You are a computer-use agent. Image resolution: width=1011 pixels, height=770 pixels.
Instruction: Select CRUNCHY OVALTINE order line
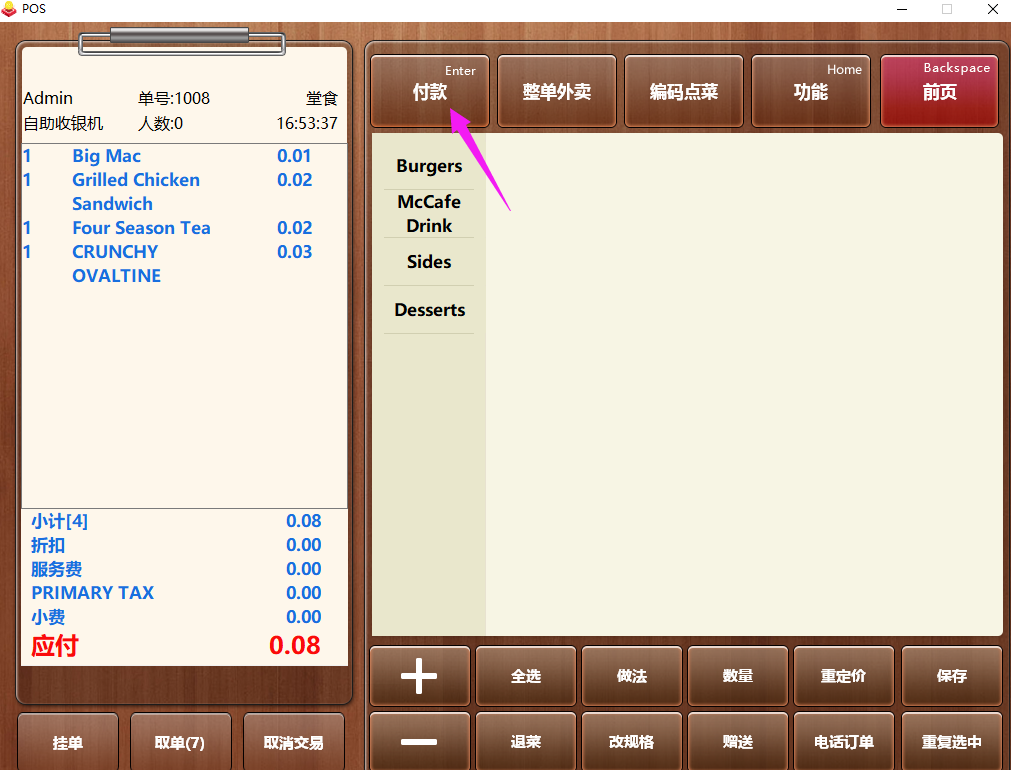184,264
